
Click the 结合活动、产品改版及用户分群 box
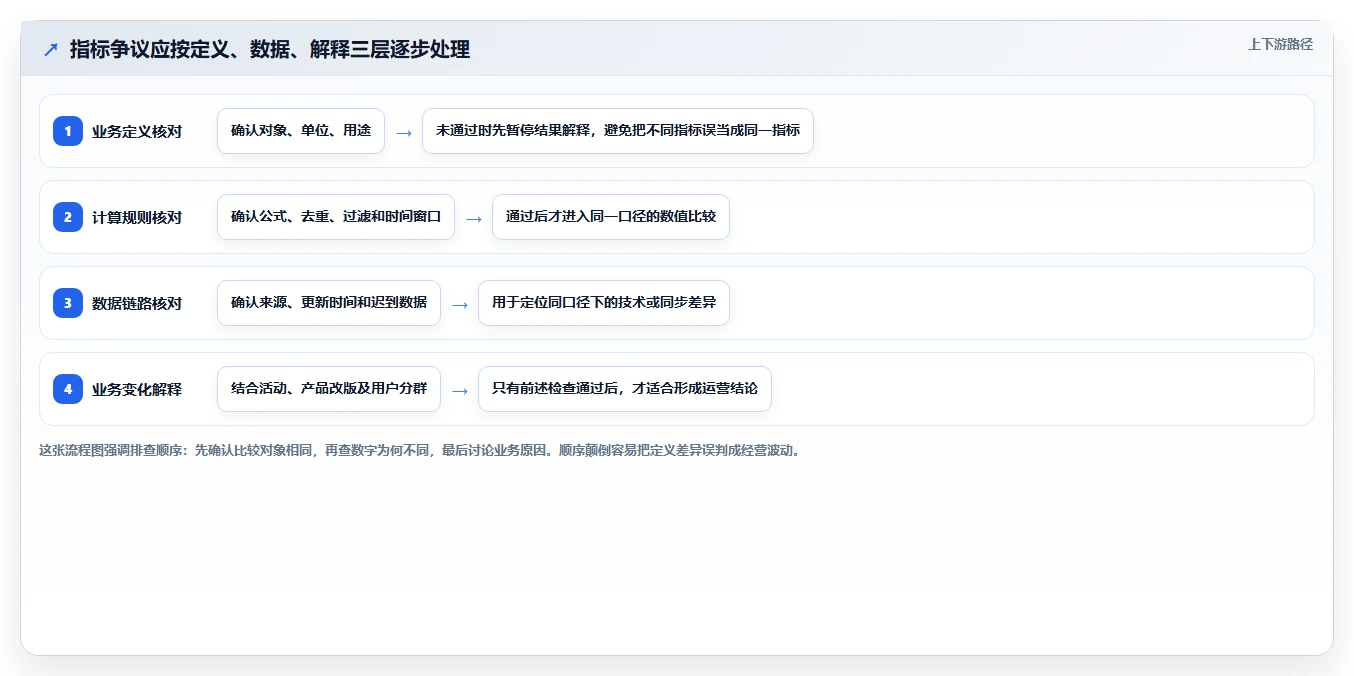tap(329, 389)
